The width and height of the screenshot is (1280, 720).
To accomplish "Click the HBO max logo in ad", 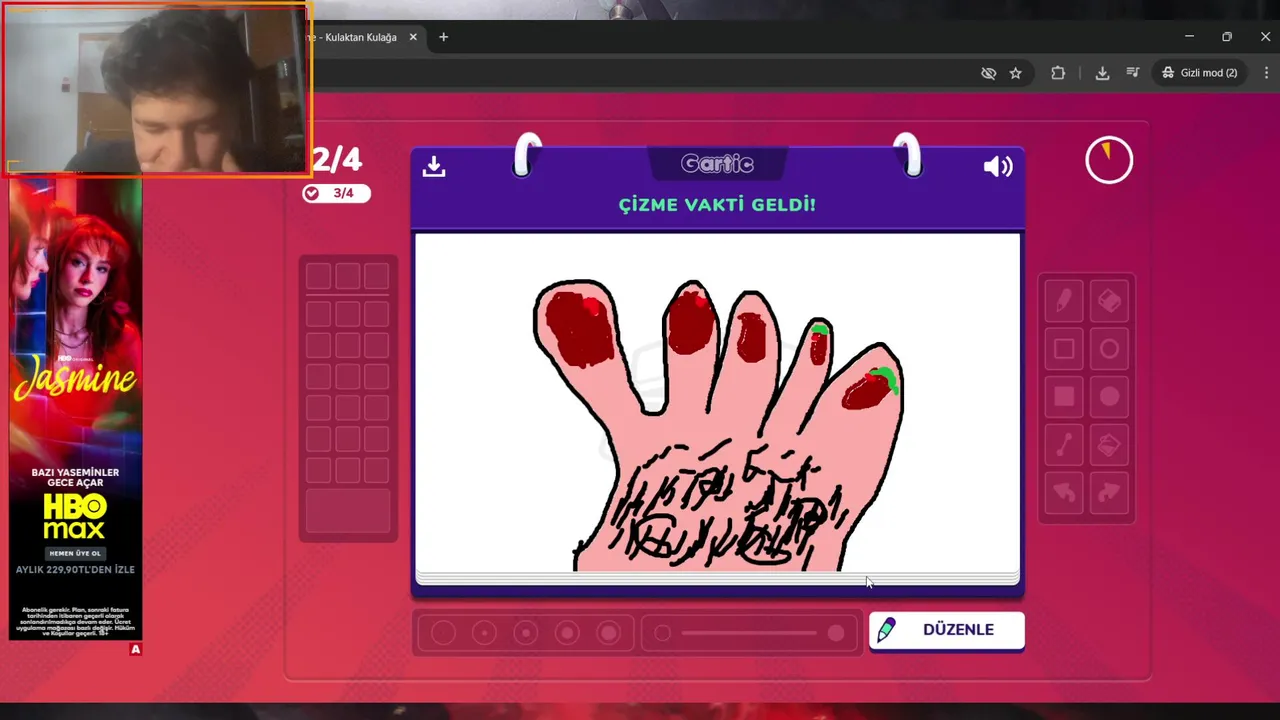I will (x=75, y=515).
